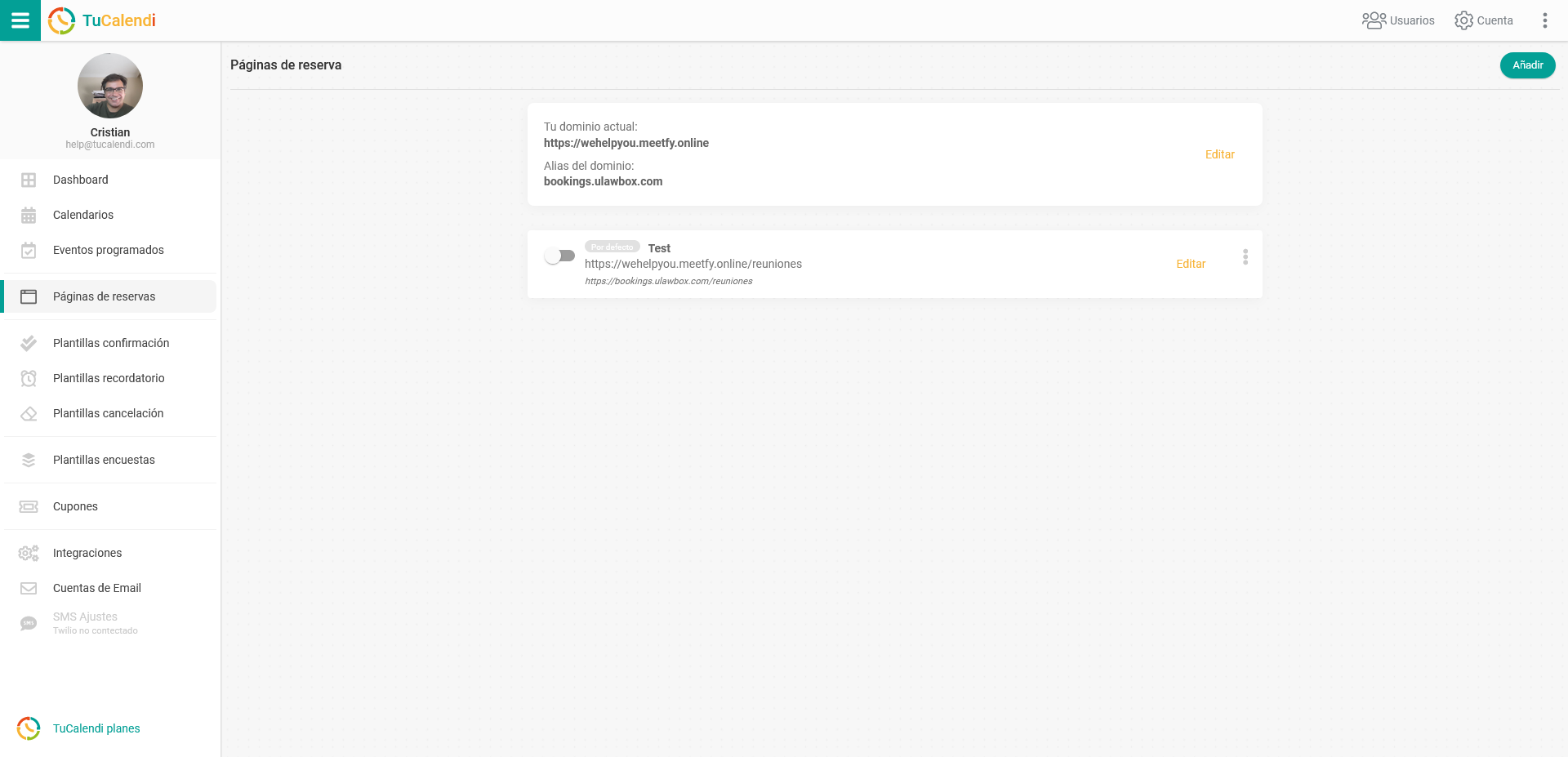Open the hamburger menu in the header
The width and height of the screenshot is (1568, 757).
pyautogui.click(x=20, y=20)
